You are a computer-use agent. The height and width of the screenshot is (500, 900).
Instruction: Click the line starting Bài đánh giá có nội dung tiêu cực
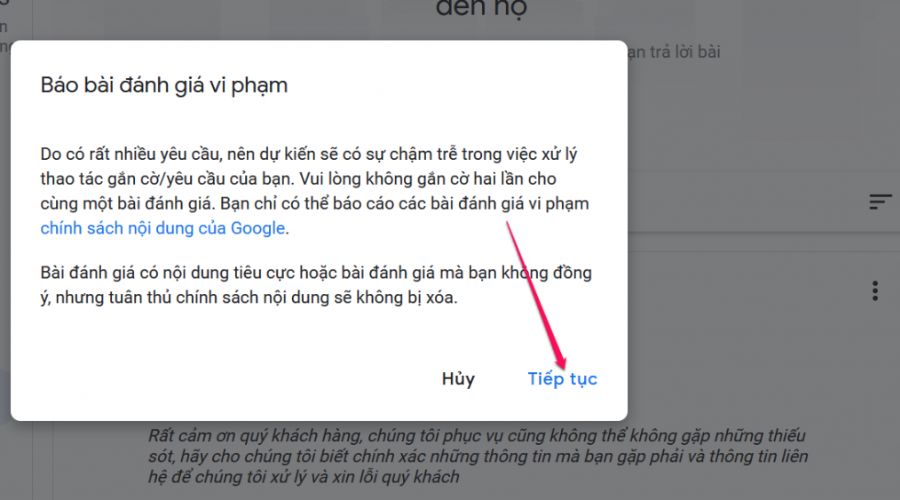point(316,272)
